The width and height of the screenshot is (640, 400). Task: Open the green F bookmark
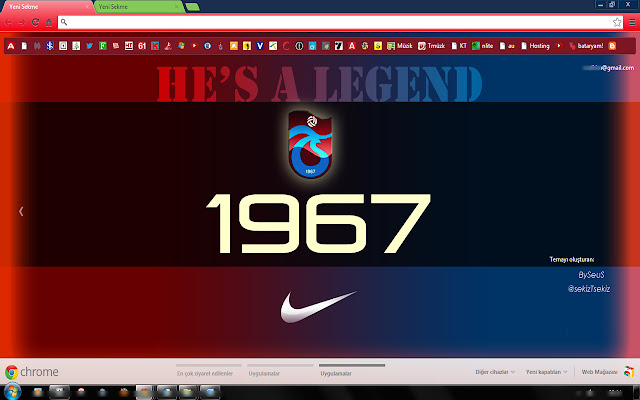tap(102, 46)
